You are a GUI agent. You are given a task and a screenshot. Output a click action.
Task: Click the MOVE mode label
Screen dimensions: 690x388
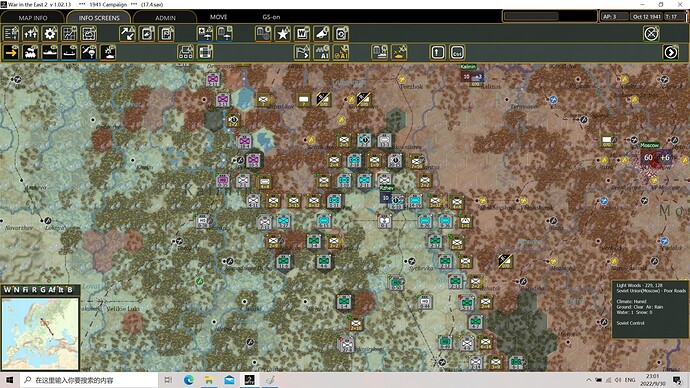(x=218, y=17)
